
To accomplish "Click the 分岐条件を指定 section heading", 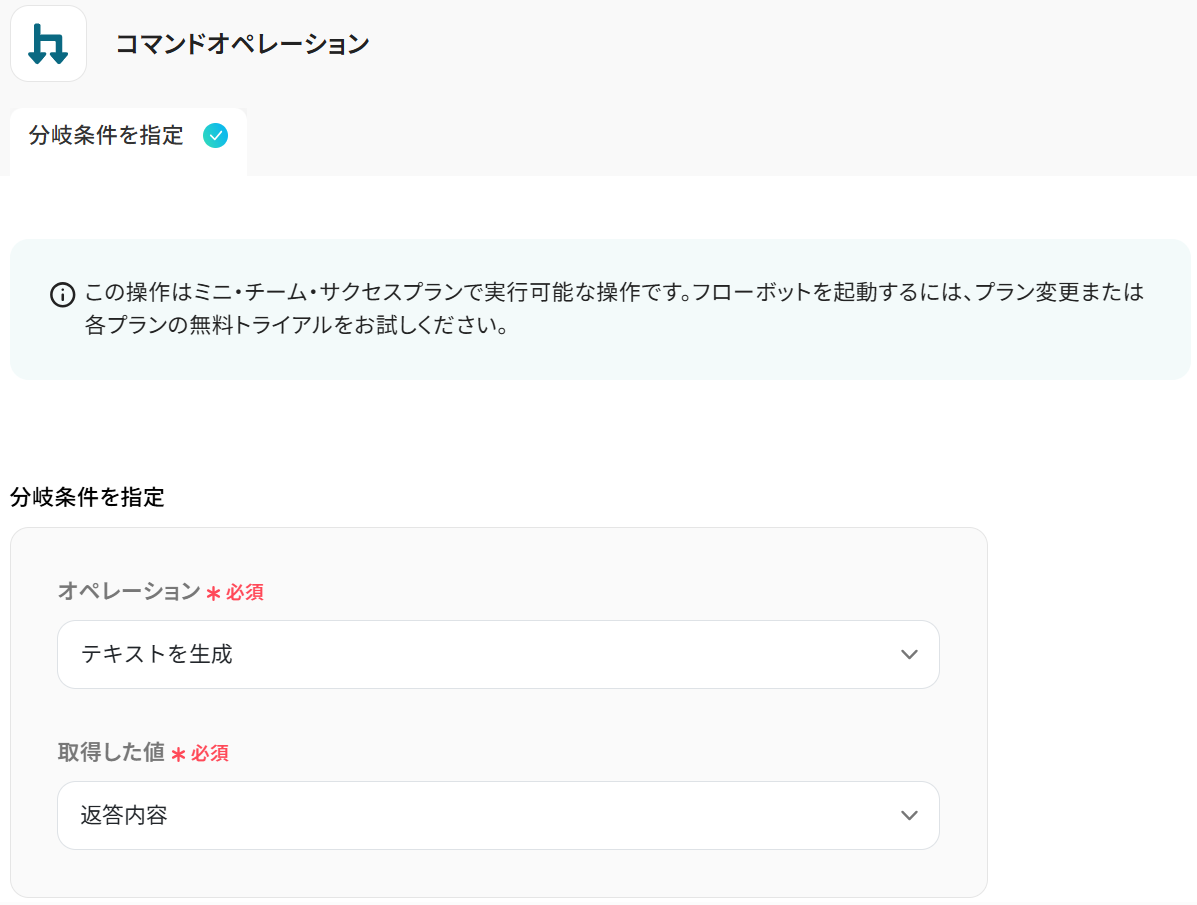I will pyautogui.click(x=87, y=497).
